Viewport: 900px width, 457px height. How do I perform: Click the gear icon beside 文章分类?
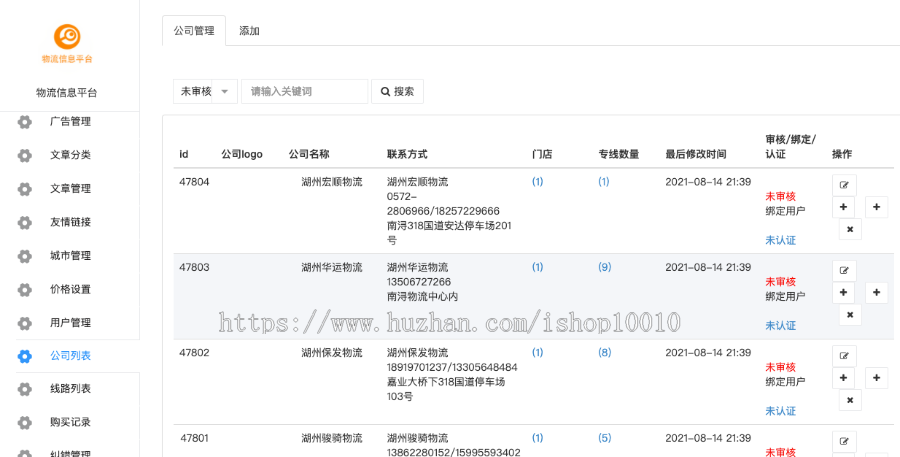tap(25, 155)
